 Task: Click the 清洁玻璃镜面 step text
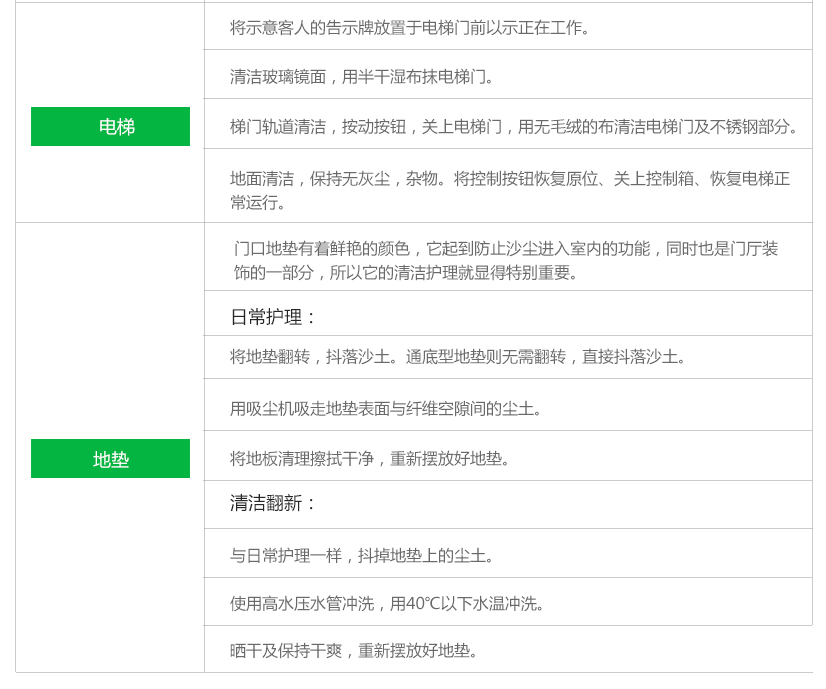click(277, 77)
